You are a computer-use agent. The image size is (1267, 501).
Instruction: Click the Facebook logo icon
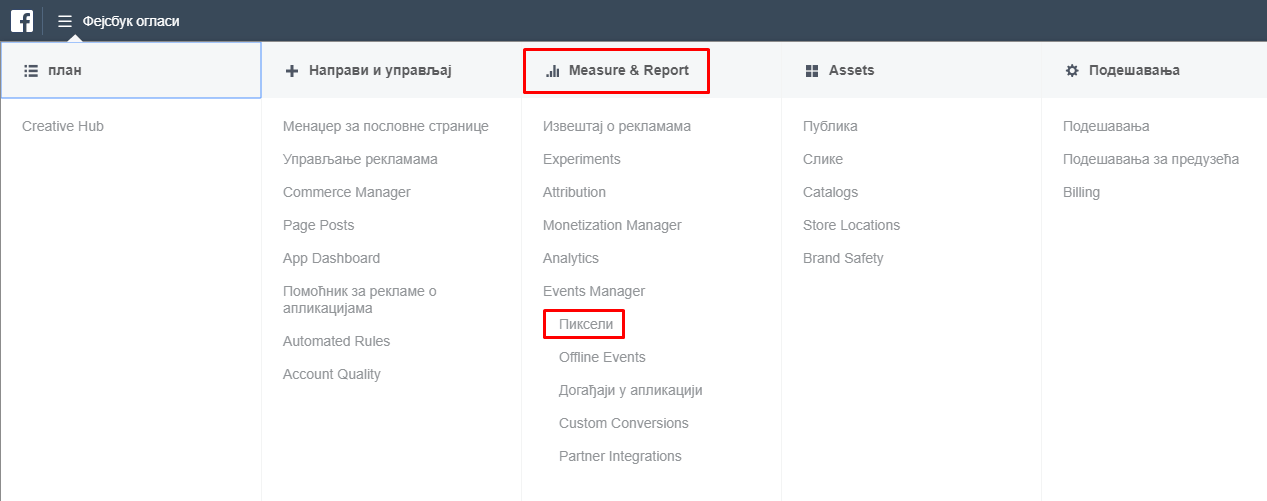[21, 20]
